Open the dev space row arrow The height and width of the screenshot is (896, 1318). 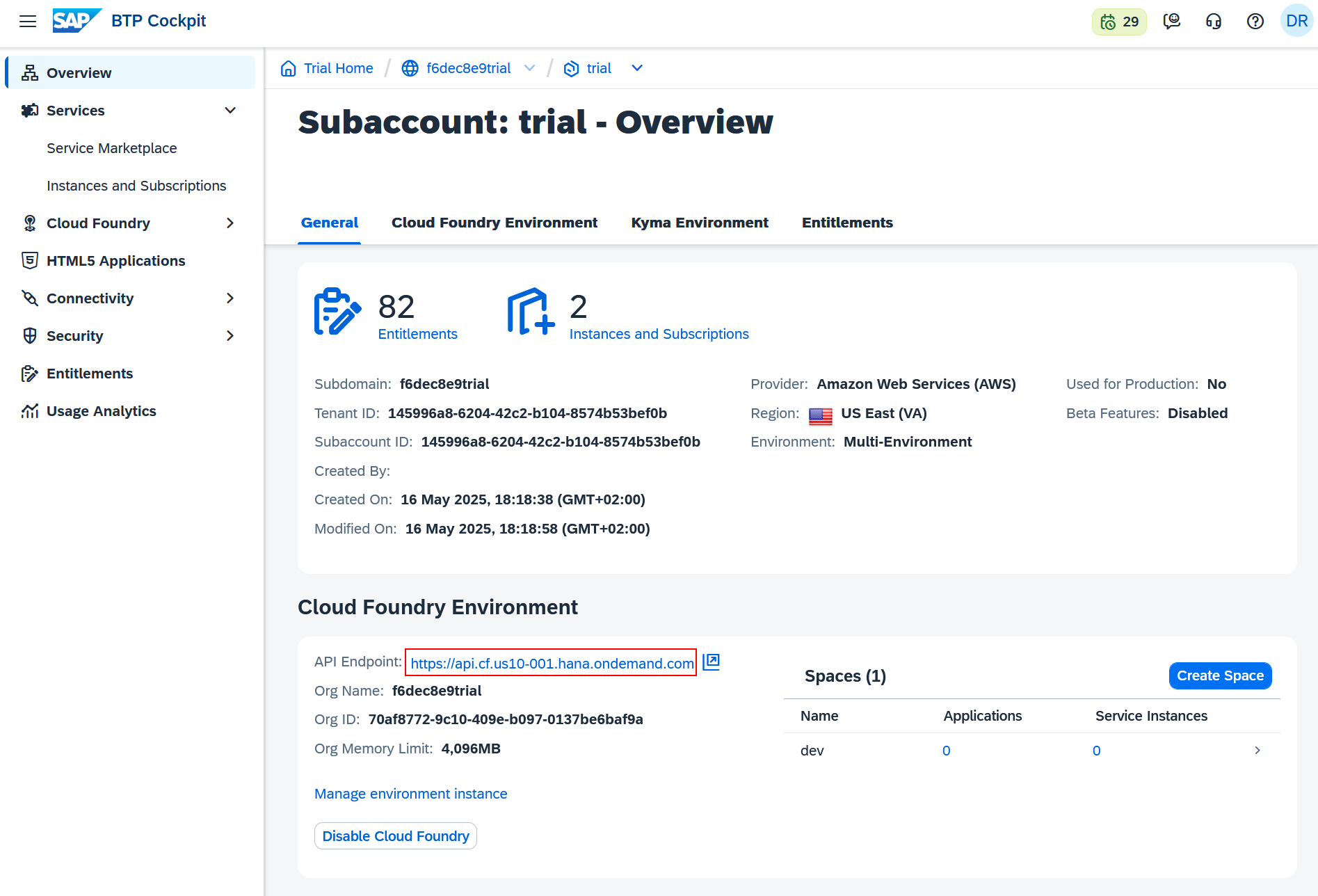[x=1257, y=751]
